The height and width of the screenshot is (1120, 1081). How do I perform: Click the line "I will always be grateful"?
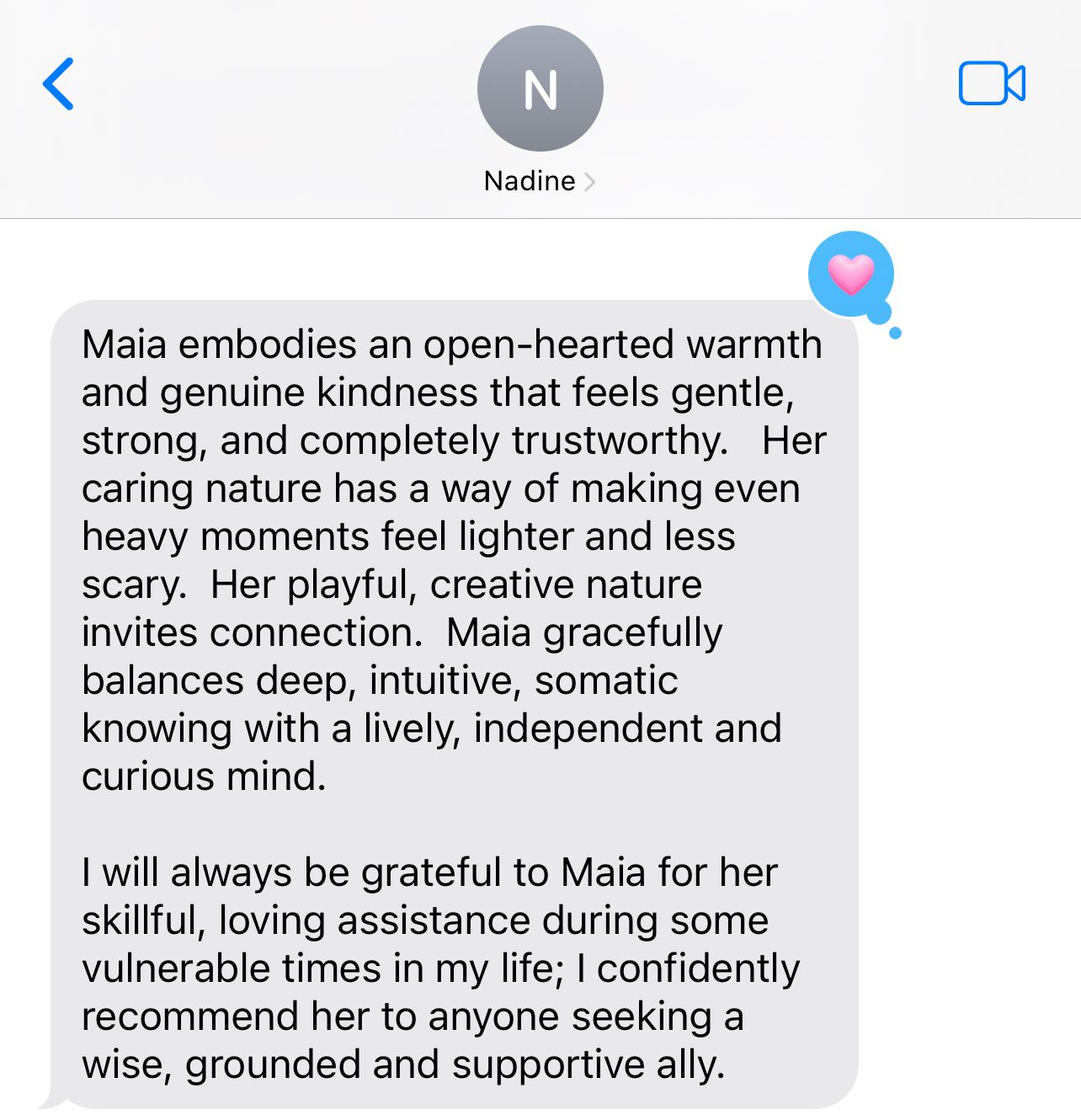tap(429, 873)
